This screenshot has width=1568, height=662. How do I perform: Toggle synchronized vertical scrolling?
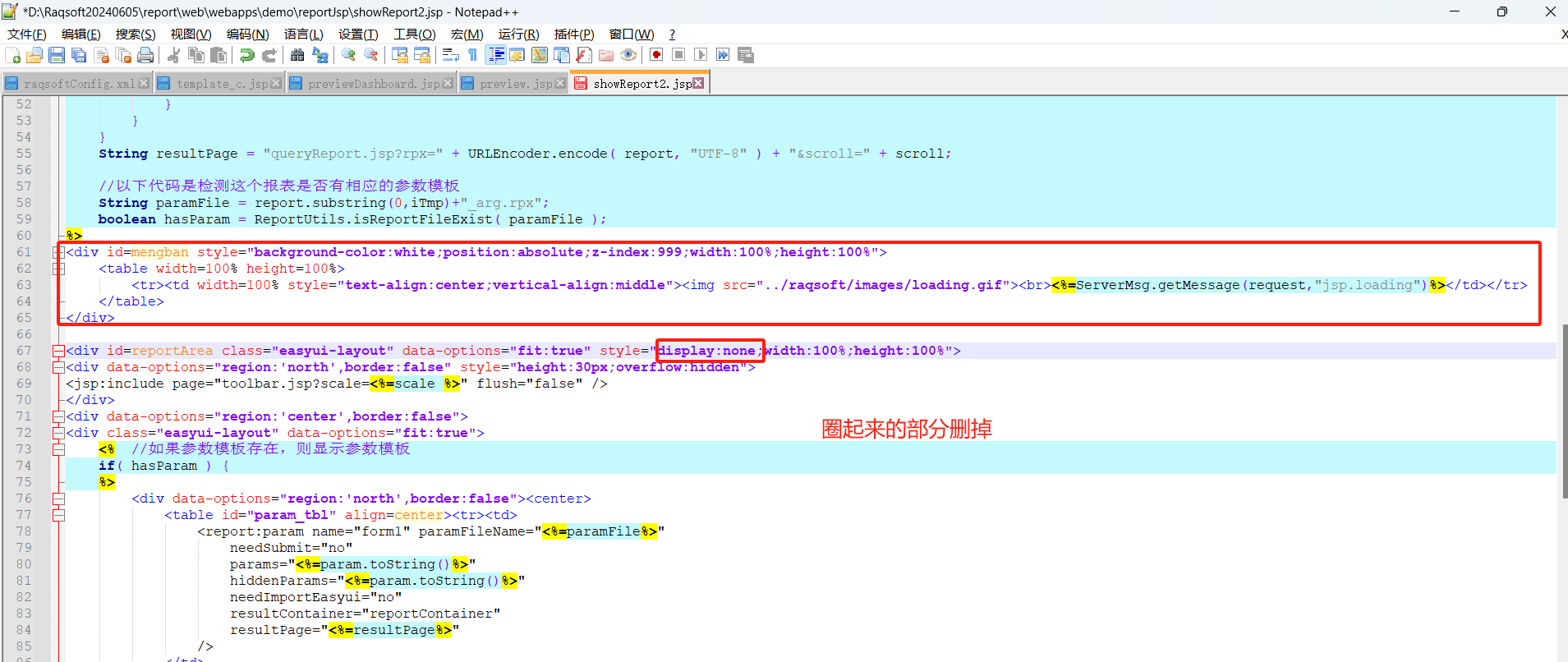click(x=400, y=55)
